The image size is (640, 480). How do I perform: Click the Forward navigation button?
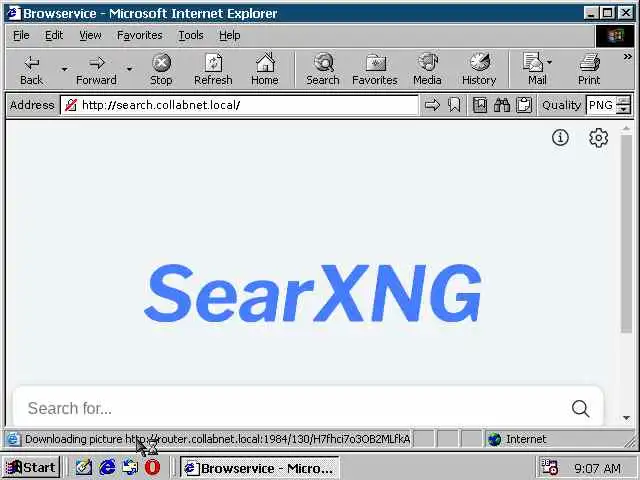(96, 70)
